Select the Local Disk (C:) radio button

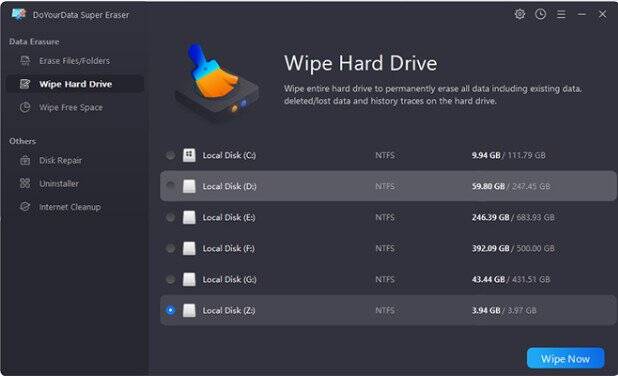click(170, 155)
